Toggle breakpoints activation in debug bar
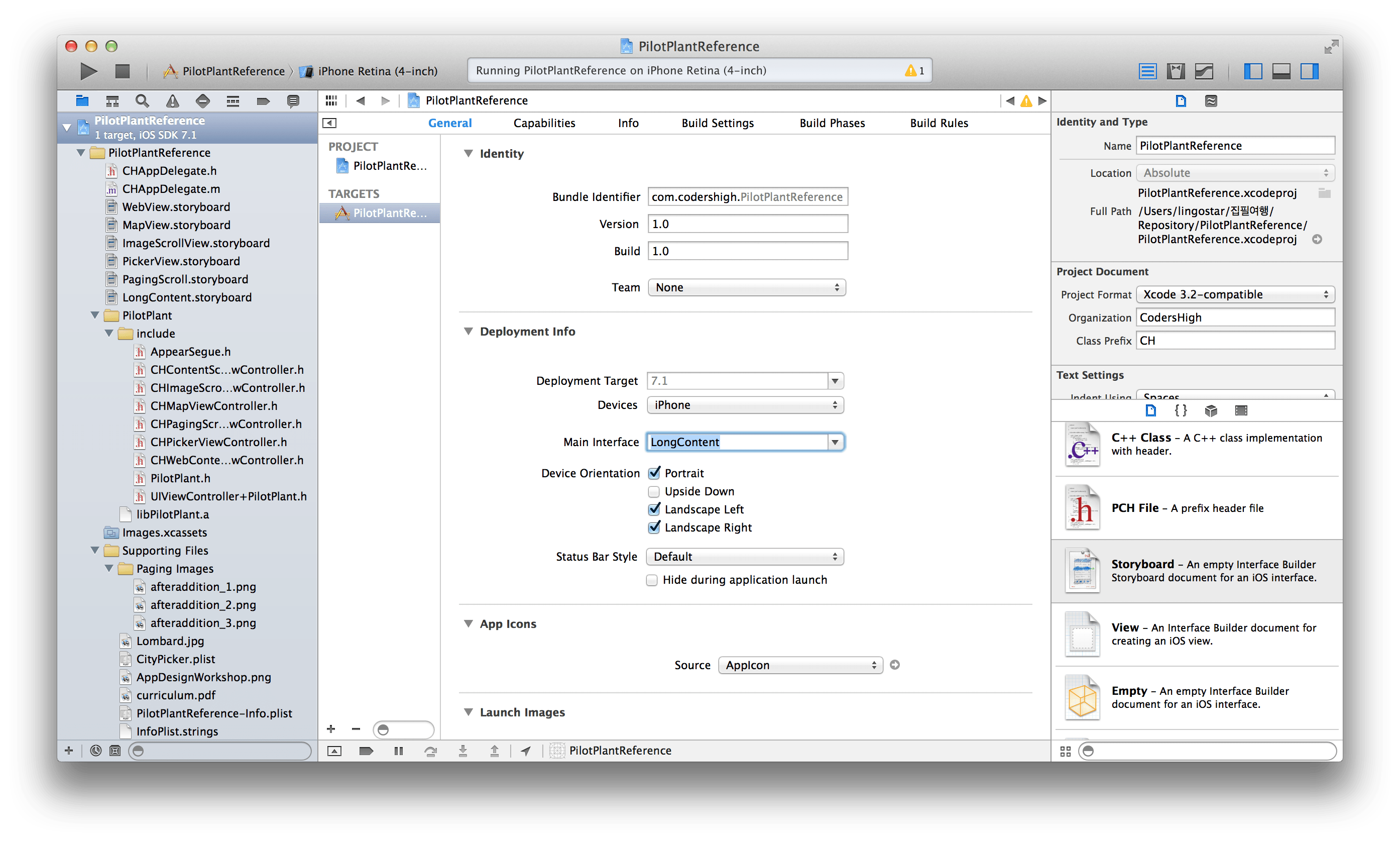 (367, 751)
